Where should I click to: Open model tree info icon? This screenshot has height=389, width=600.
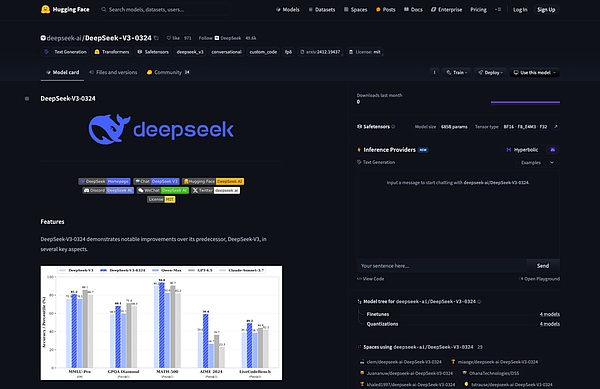tap(479, 302)
